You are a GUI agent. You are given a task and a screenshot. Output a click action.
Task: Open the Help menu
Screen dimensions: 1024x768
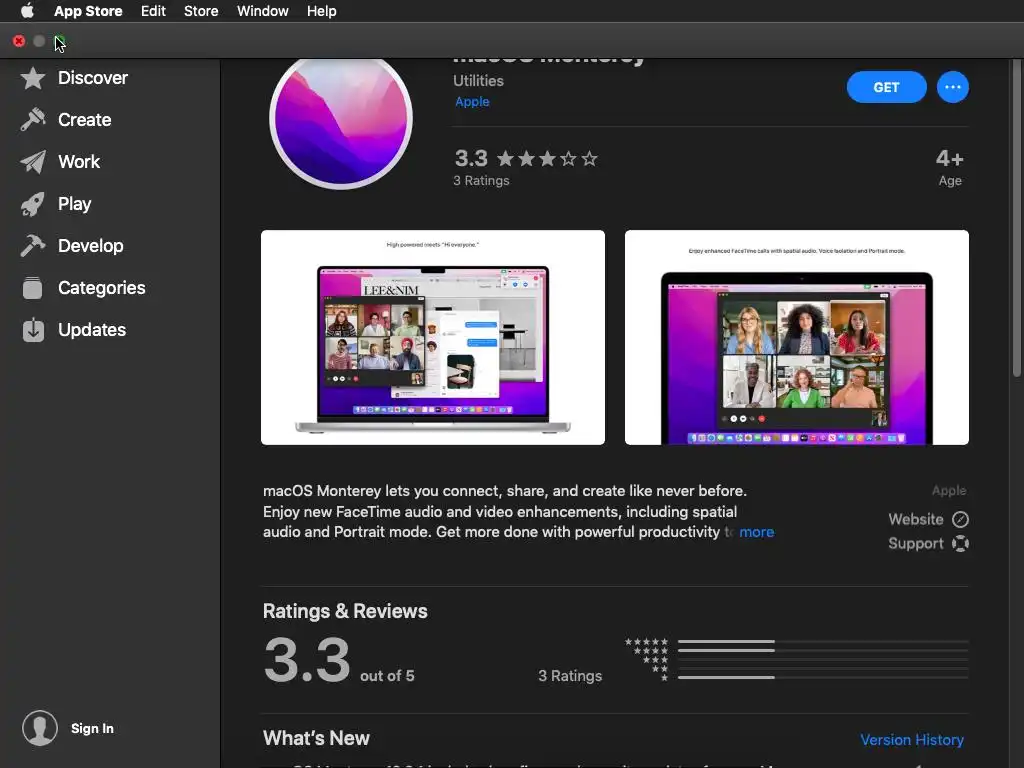coord(321,11)
